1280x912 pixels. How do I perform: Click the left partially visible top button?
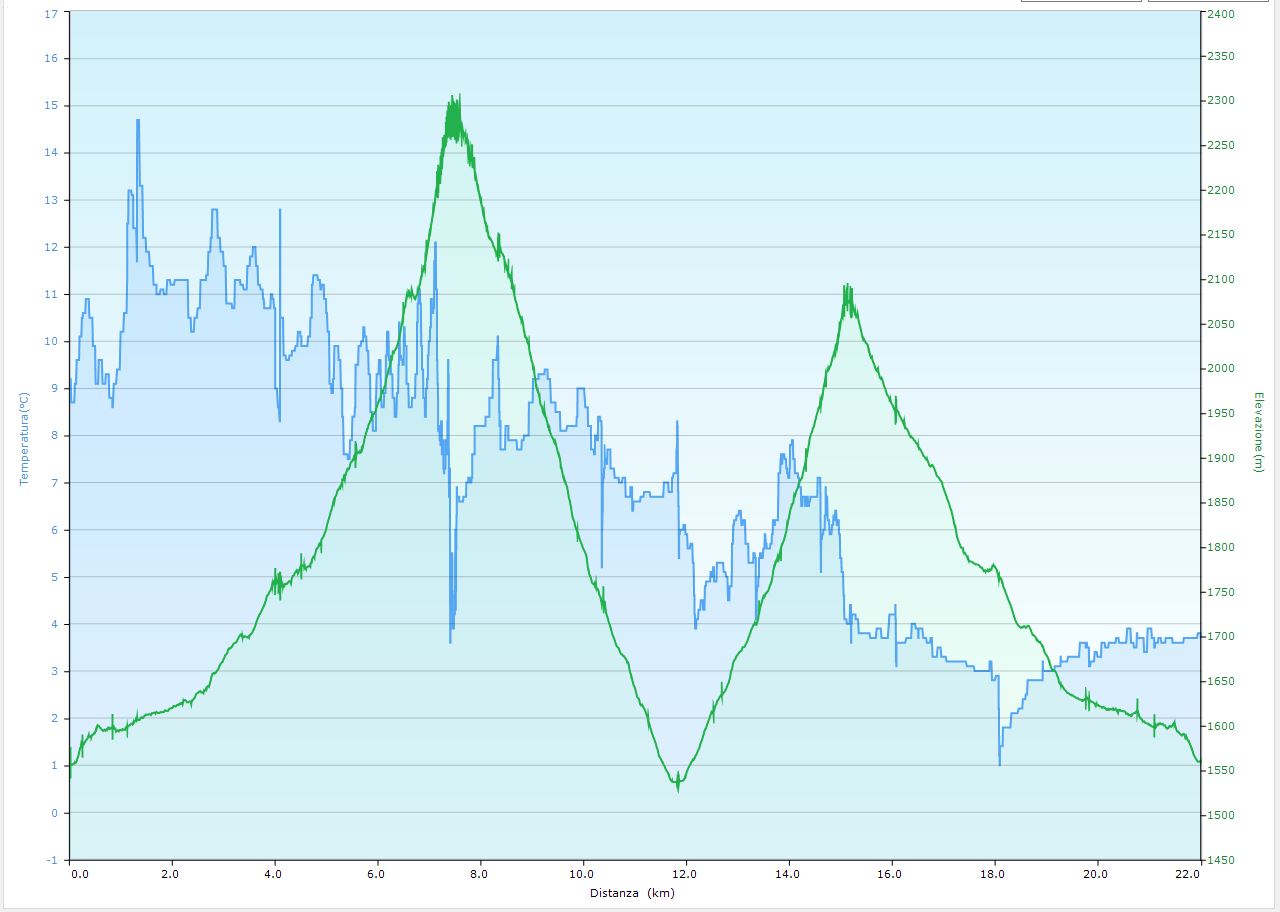tap(1081, 1)
